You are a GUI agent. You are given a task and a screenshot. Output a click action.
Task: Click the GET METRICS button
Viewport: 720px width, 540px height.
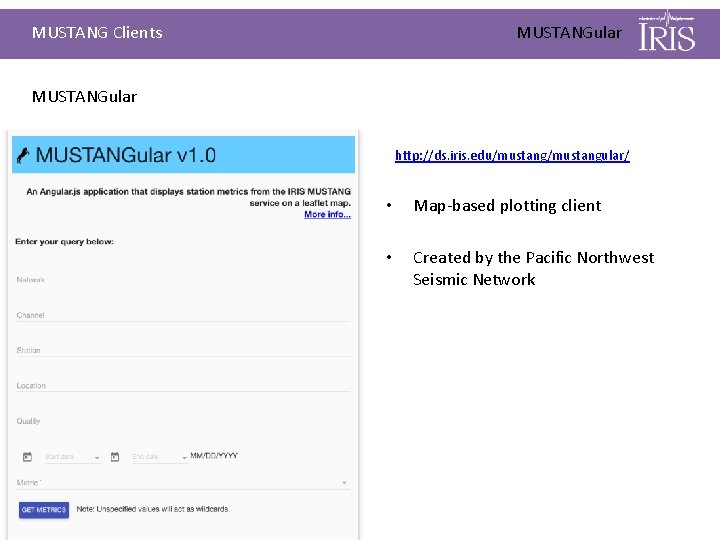click(x=44, y=510)
